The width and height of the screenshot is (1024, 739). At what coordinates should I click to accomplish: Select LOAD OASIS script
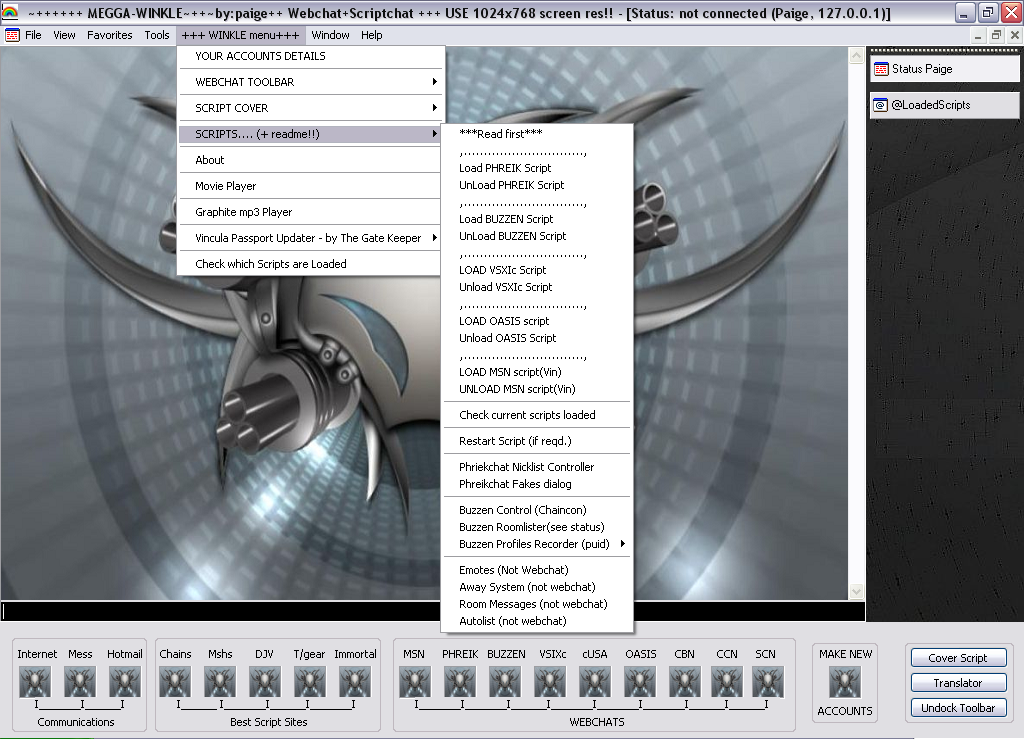click(537, 321)
